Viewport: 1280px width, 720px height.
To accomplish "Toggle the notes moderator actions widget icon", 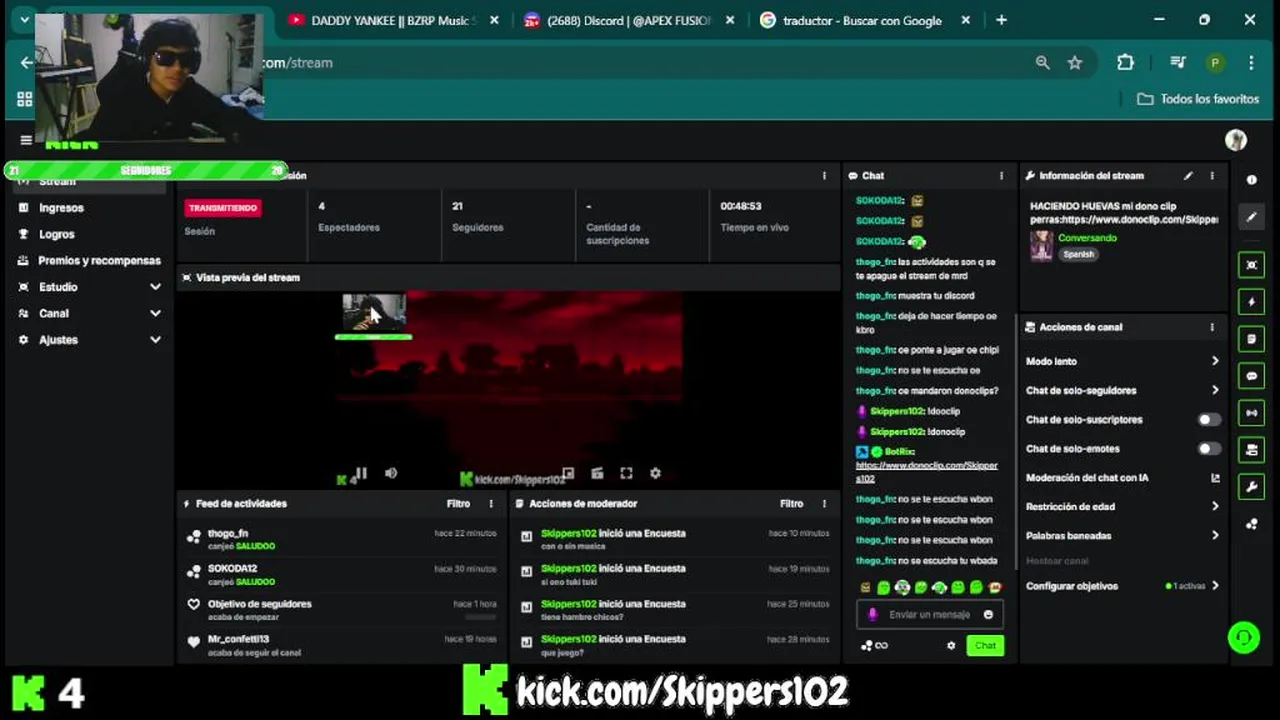I will click(1251, 339).
